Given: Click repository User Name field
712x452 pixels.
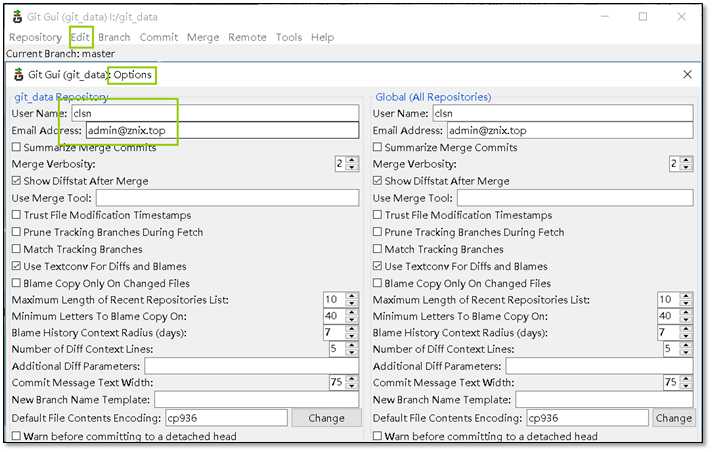Looking at the screenshot, I should tap(215, 113).
